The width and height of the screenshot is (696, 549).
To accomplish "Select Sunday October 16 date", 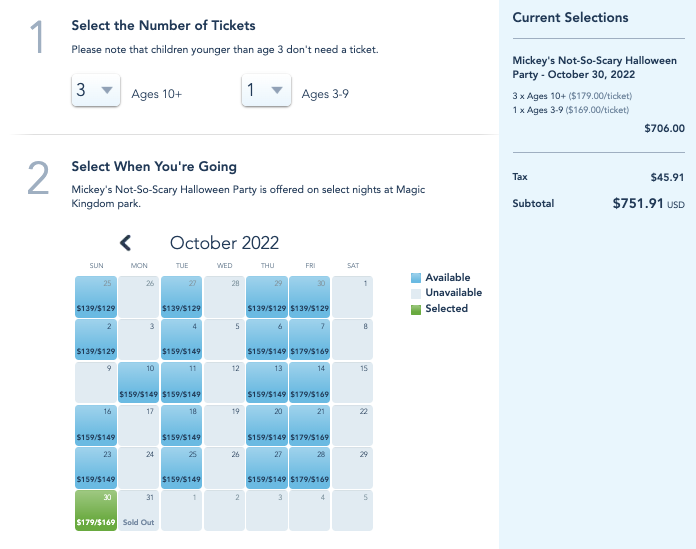I will click(96, 424).
